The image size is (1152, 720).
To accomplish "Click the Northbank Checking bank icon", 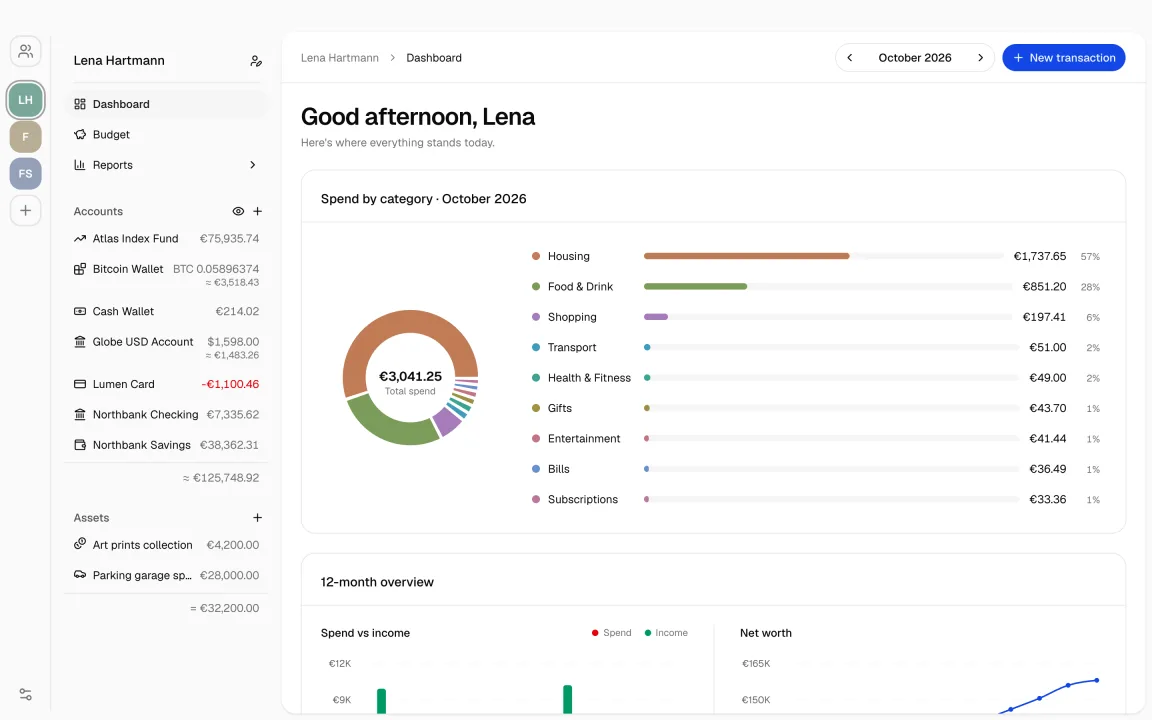I will click(x=80, y=414).
